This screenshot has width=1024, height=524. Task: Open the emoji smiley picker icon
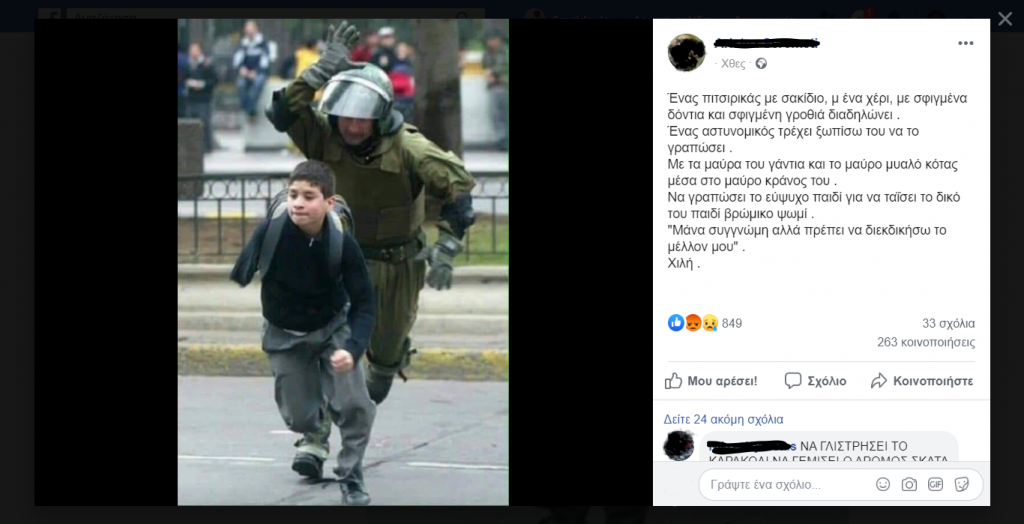pos(883,484)
